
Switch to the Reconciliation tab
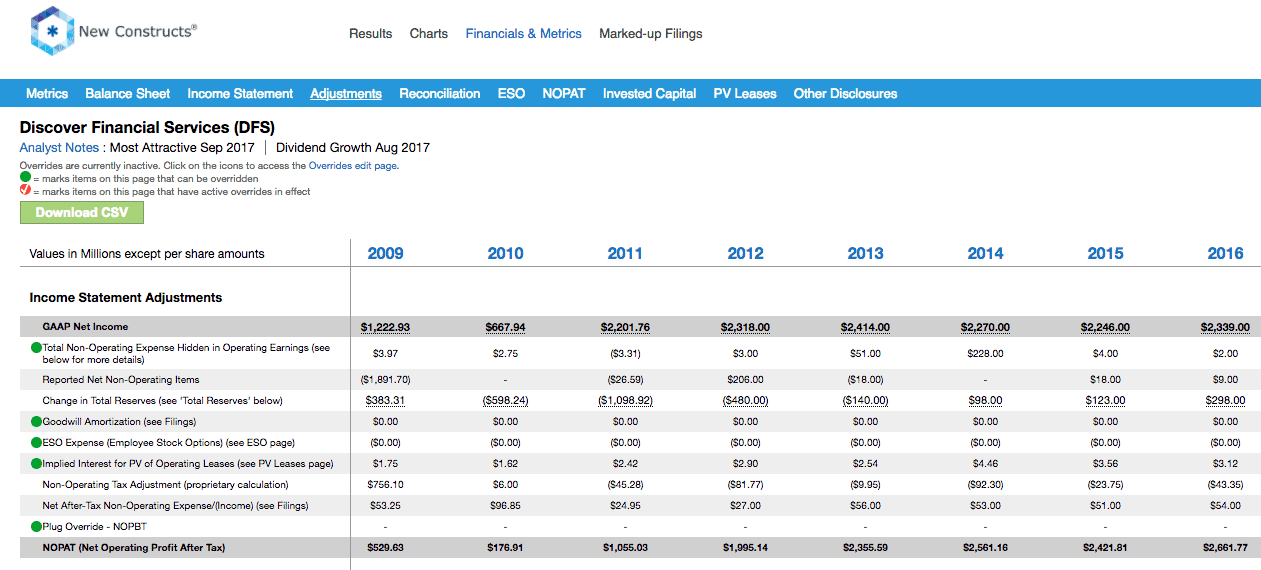440,93
